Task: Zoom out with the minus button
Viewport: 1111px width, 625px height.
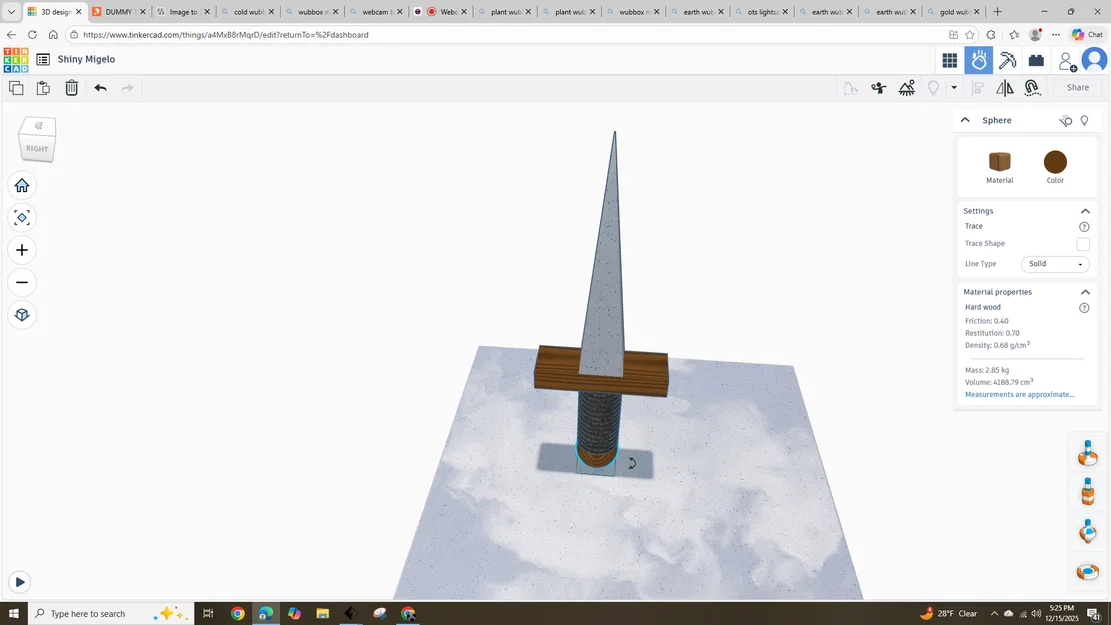Action: (x=22, y=283)
